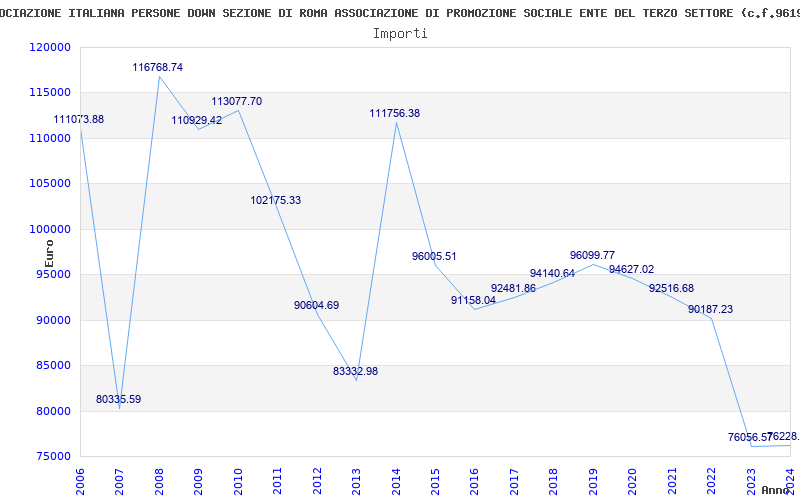Click the 2006 x-axis year label
800x500 pixels.
pos(80,480)
